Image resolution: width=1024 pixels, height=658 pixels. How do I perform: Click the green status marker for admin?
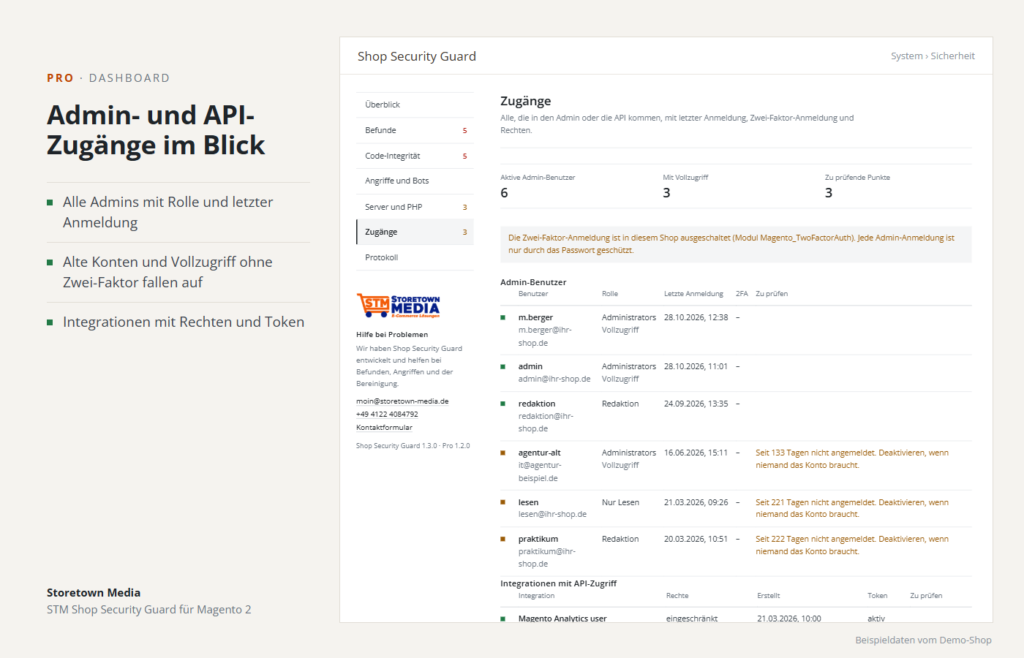pyautogui.click(x=503, y=367)
